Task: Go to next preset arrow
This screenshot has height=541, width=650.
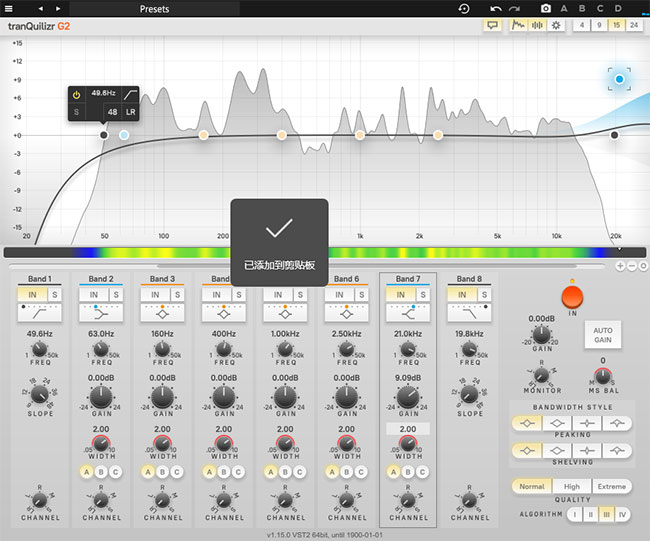Action: tap(58, 9)
